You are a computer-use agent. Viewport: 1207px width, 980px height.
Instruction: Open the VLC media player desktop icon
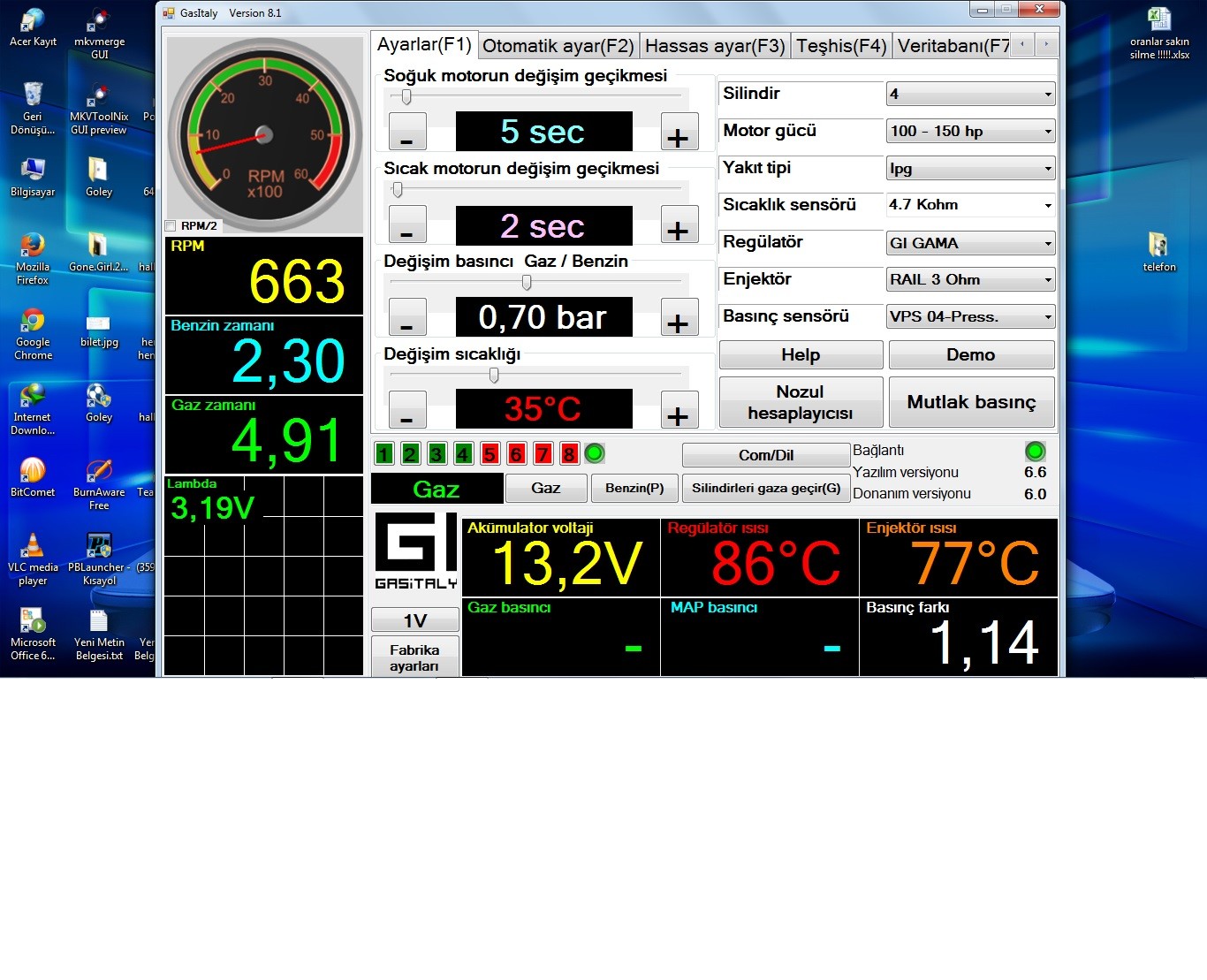(33, 548)
